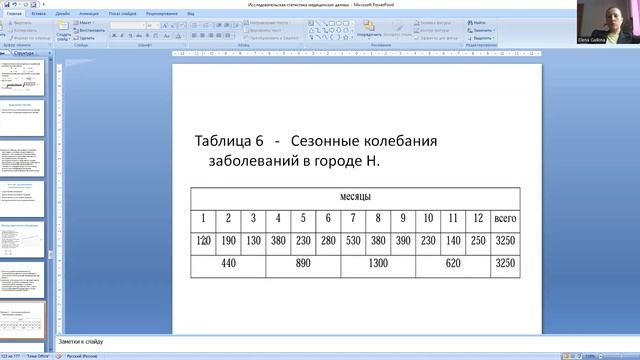Viewport: 640px width, 360px height.
Task: Click the numbered list icon
Action: 207,25
